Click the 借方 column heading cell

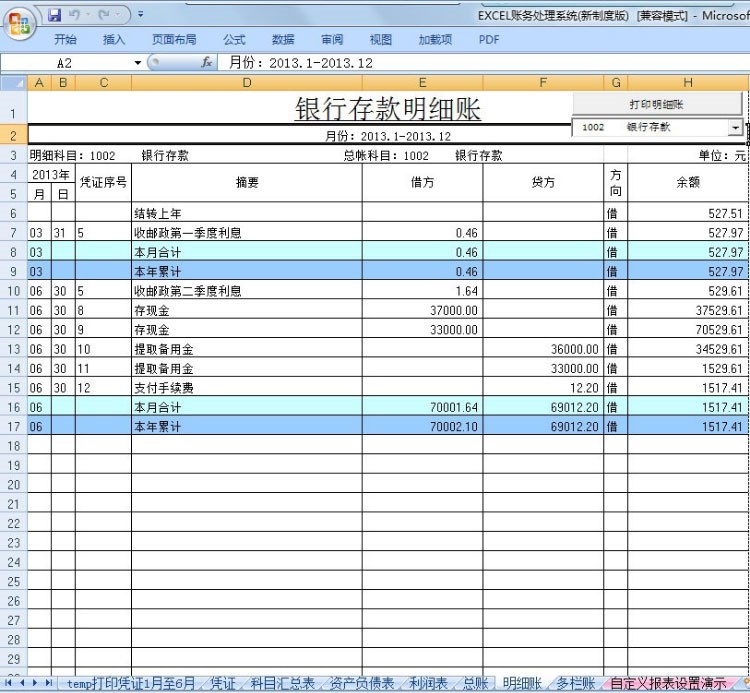coord(422,182)
